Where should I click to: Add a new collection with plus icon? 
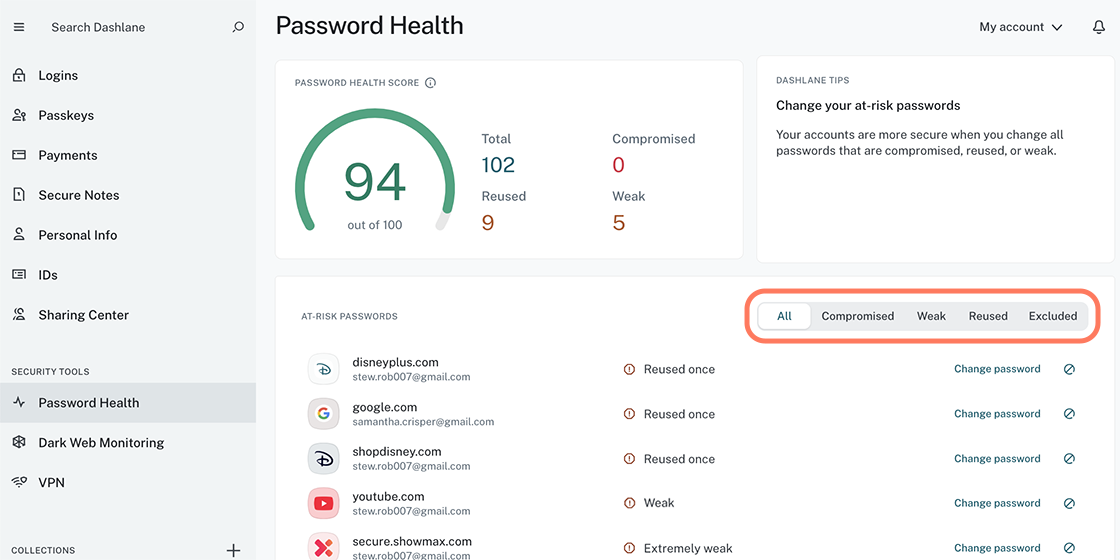coord(233,550)
